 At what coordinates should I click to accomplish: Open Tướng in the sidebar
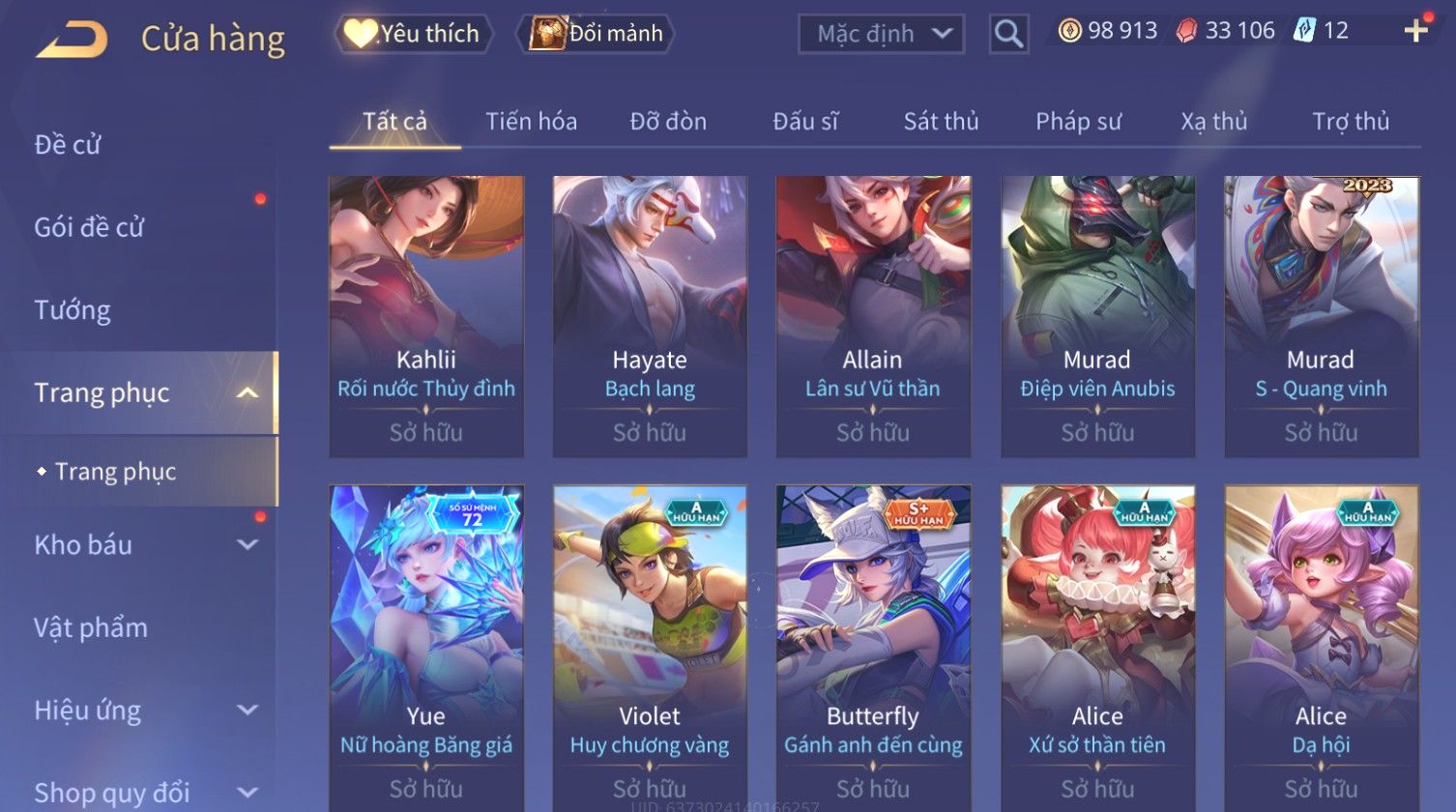[x=73, y=310]
